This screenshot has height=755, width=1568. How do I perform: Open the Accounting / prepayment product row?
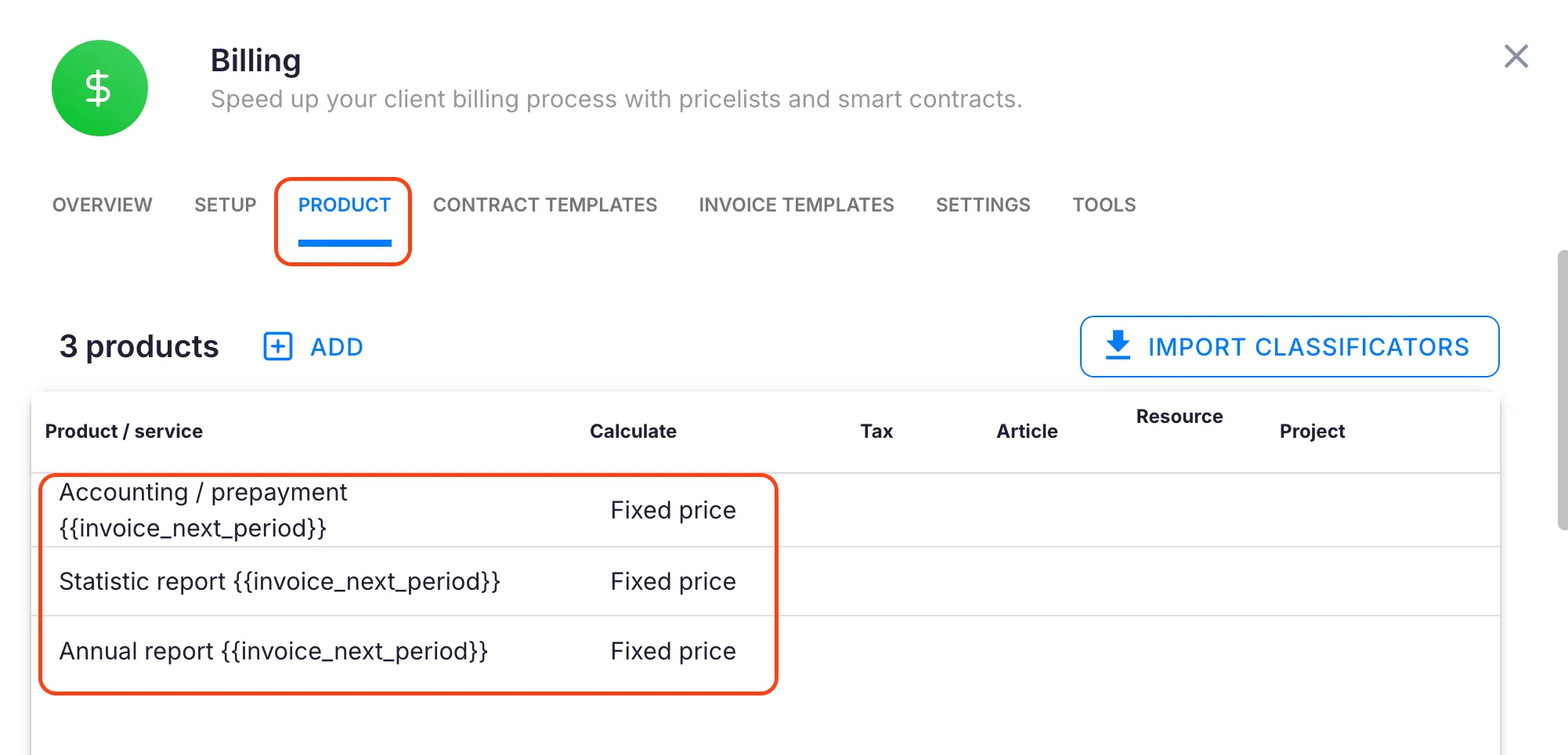(x=203, y=510)
